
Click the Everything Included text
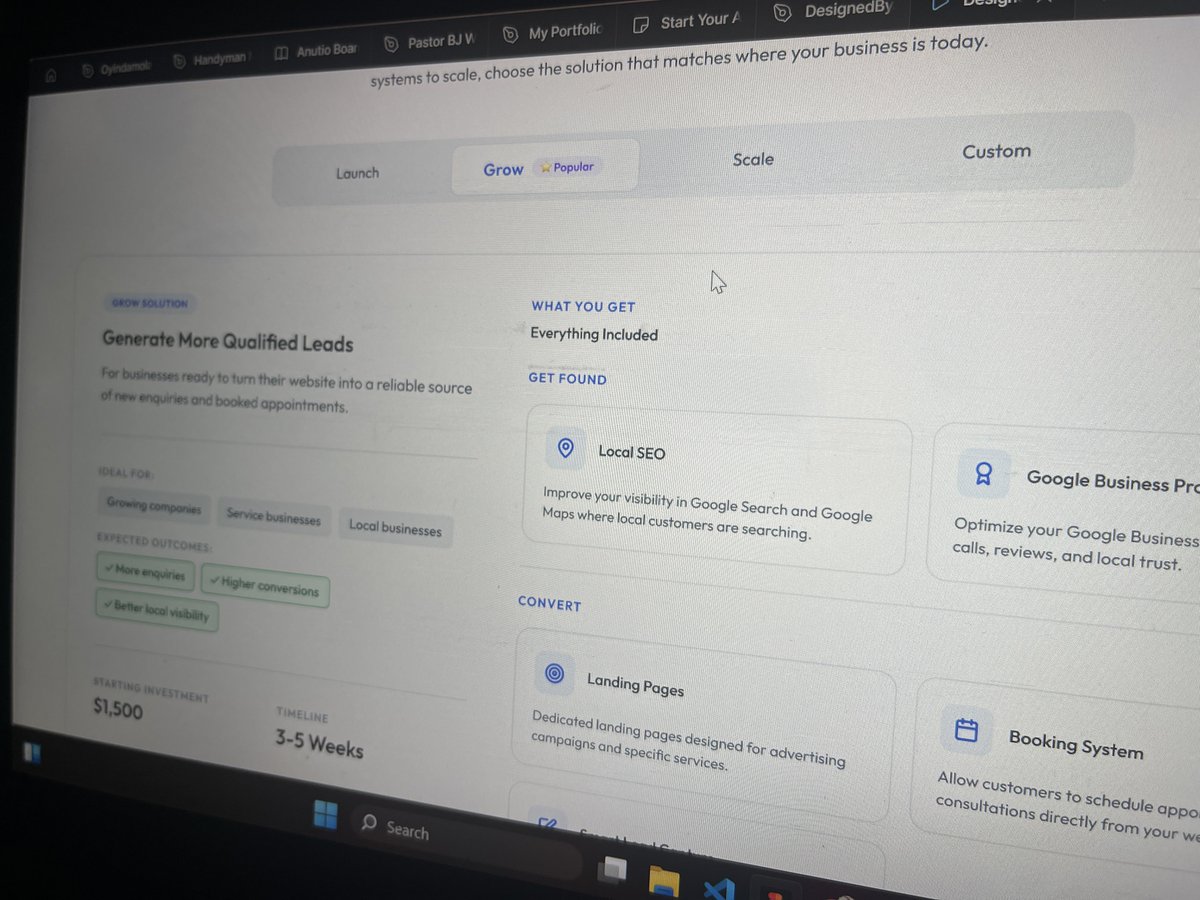tap(594, 334)
